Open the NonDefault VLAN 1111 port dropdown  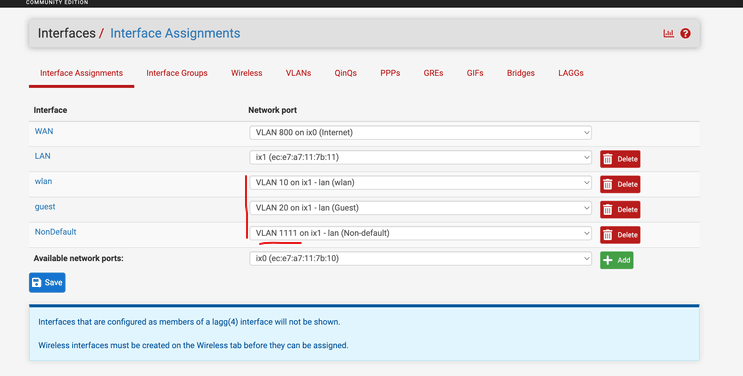pos(420,233)
